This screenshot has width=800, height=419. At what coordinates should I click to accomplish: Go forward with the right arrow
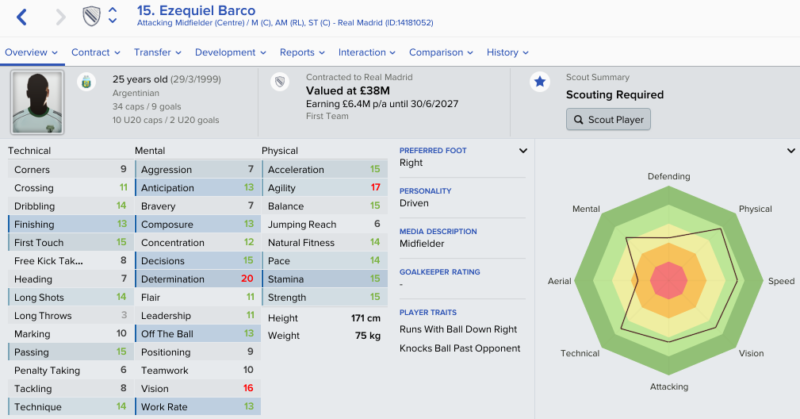(61, 17)
